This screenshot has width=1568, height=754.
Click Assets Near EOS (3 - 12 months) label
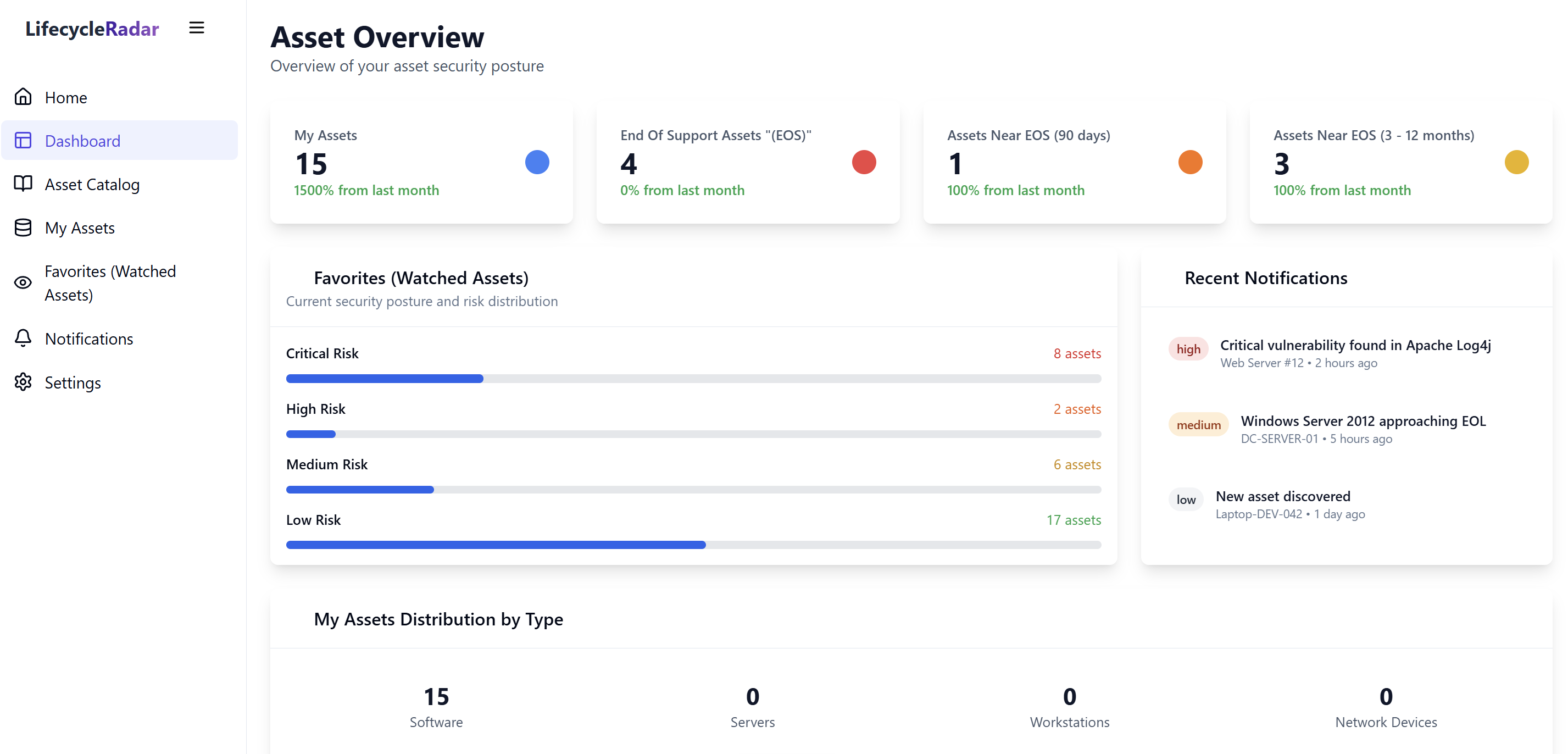pyautogui.click(x=1373, y=135)
